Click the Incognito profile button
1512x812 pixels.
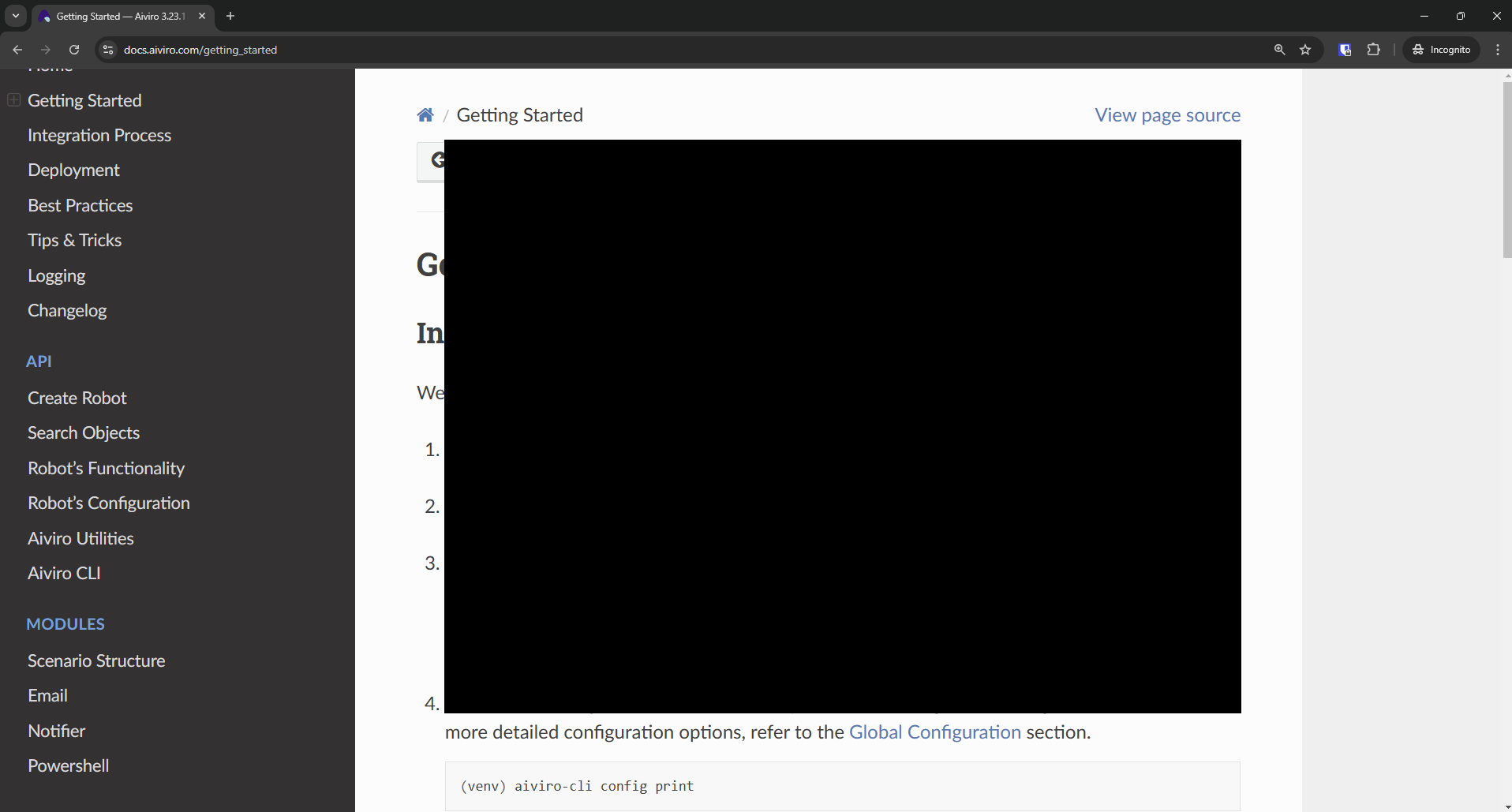[x=1441, y=50]
